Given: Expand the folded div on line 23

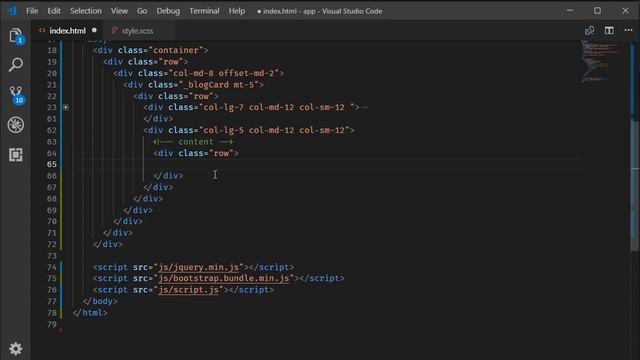Looking at the screenshot, I should (66, 107).
